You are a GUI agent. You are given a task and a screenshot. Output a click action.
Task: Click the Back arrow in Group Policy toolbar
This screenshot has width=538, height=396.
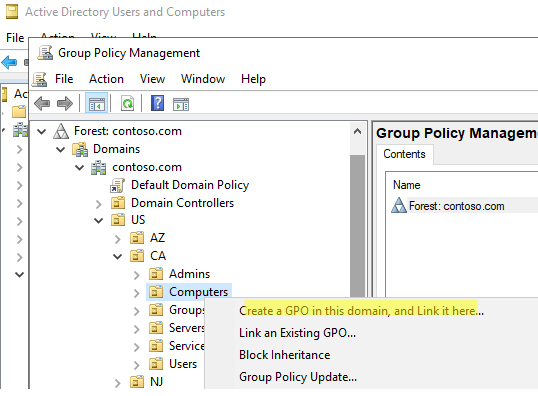(x=42, y=103)
